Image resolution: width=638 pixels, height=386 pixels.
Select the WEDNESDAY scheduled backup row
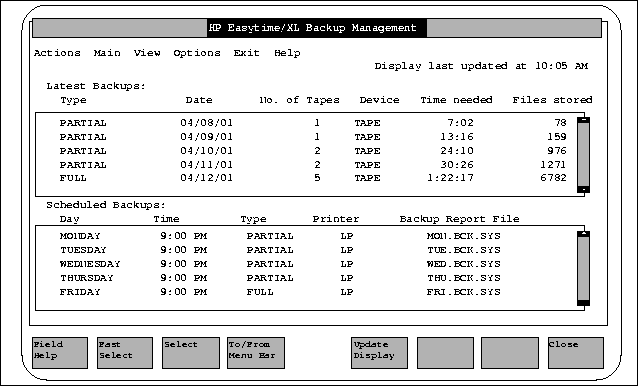coord(280,264)
